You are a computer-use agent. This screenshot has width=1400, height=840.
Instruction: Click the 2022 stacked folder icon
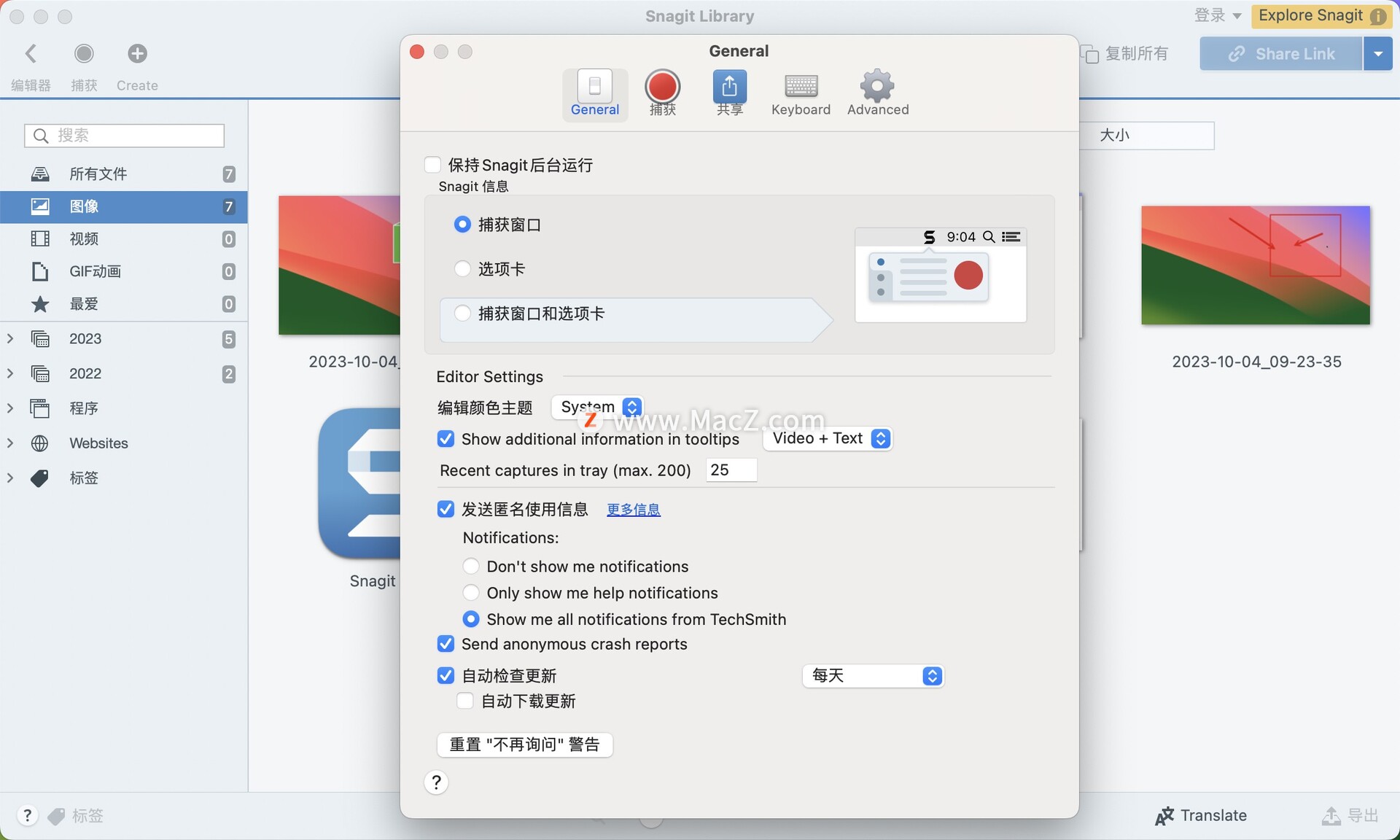(40, 374)
